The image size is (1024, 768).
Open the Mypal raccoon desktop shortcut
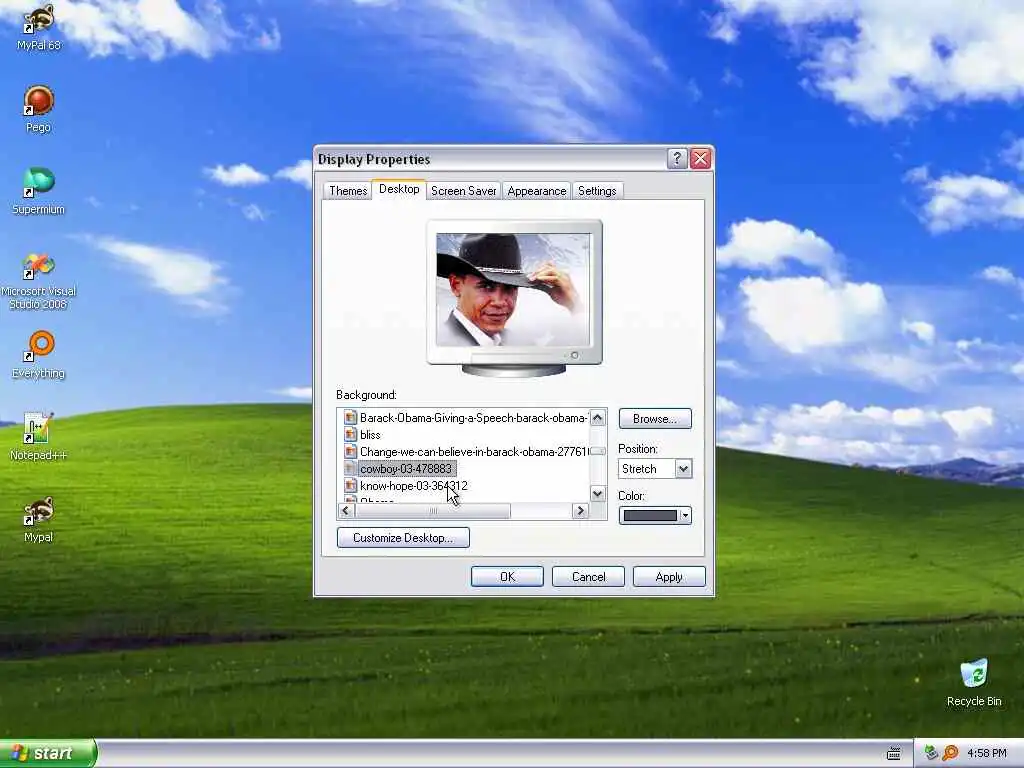[39, 520]
